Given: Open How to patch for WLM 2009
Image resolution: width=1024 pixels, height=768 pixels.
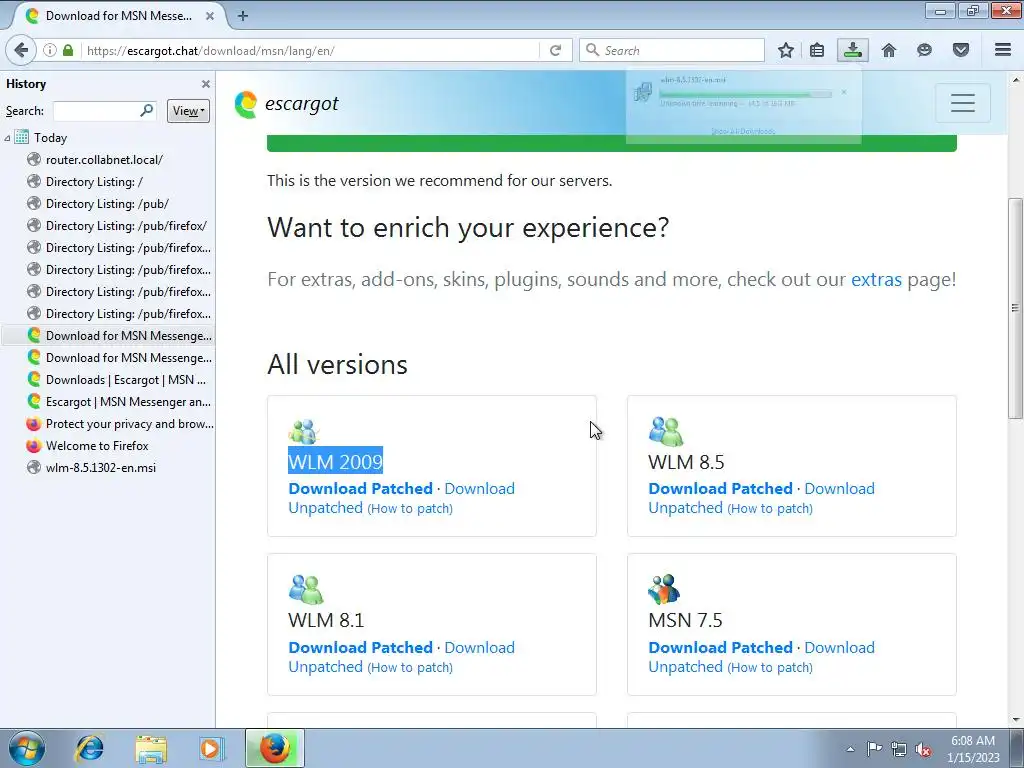Looking at the screenshot, I should click(410, 509).
